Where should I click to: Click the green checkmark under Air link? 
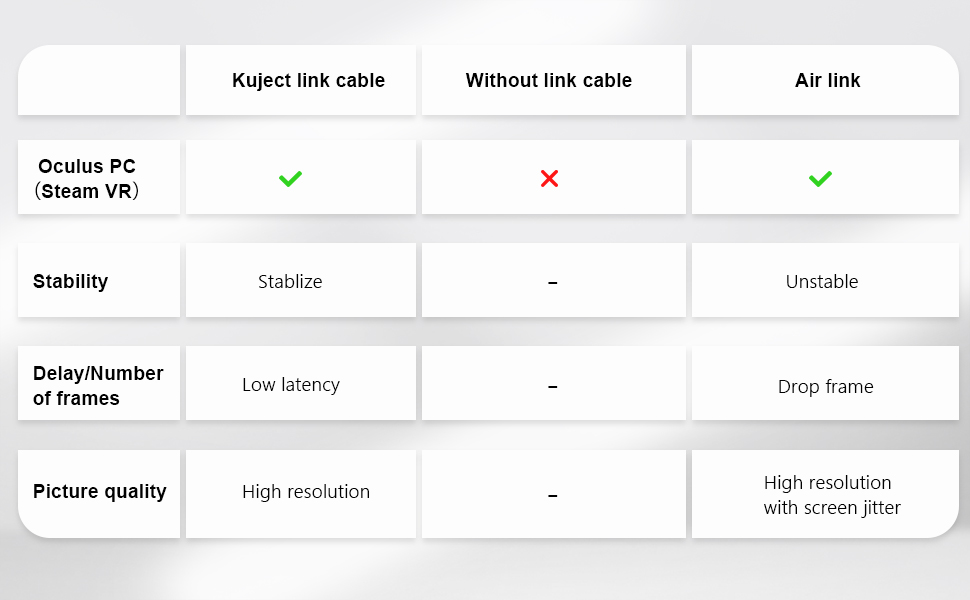[820, 179]
